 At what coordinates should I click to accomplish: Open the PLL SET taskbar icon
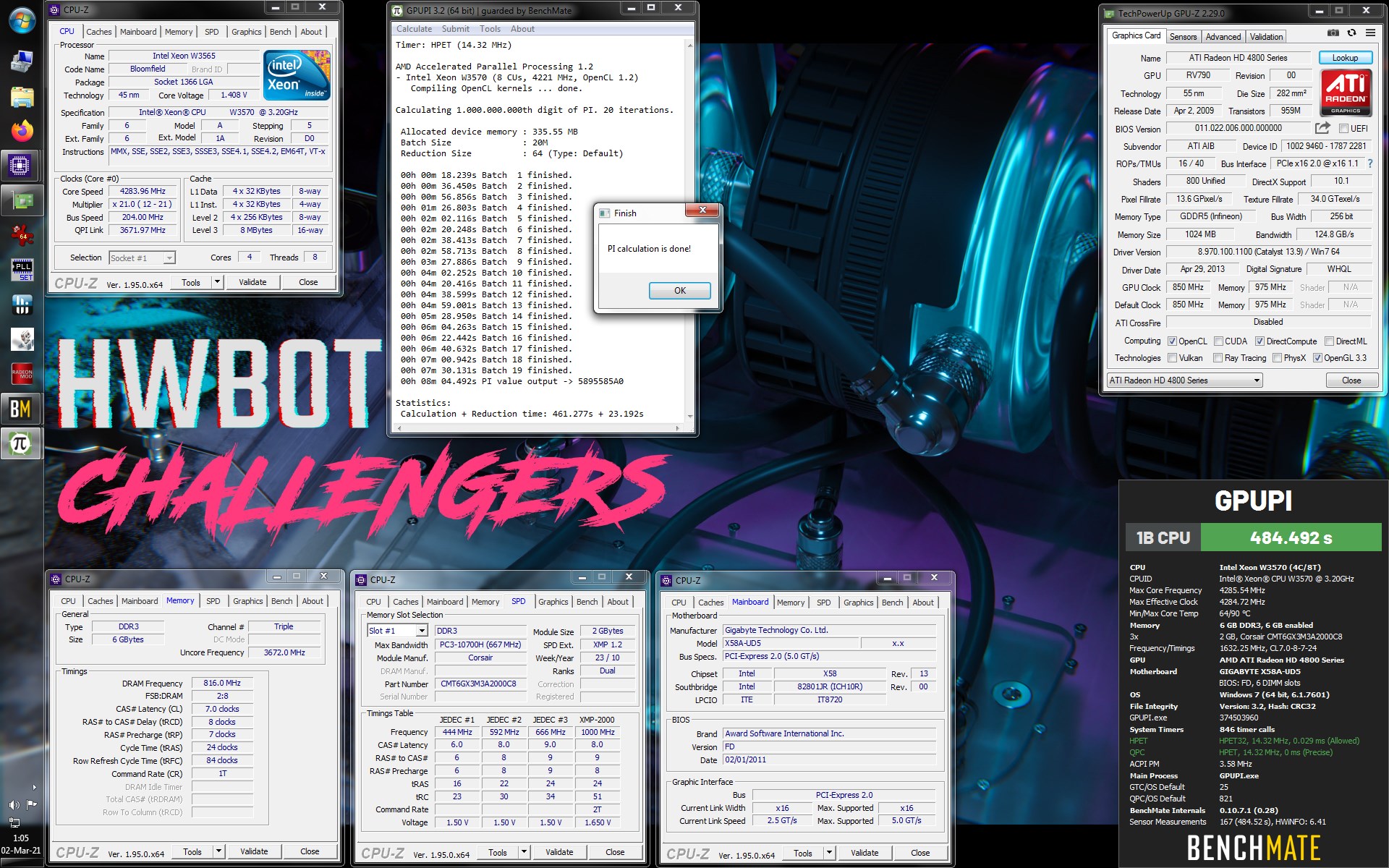(x=22, y=270)
